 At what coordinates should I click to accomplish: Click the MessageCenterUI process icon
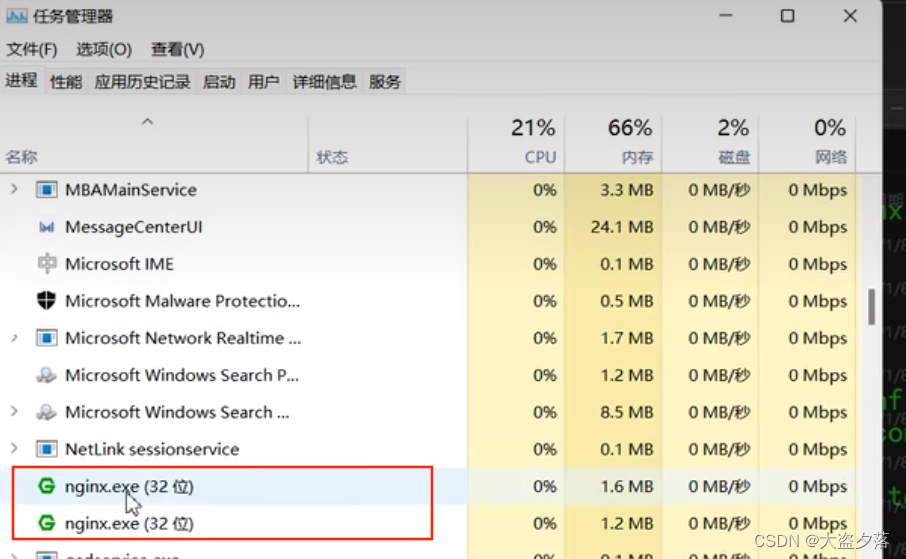pyautogui.click(x=47, y=227)
